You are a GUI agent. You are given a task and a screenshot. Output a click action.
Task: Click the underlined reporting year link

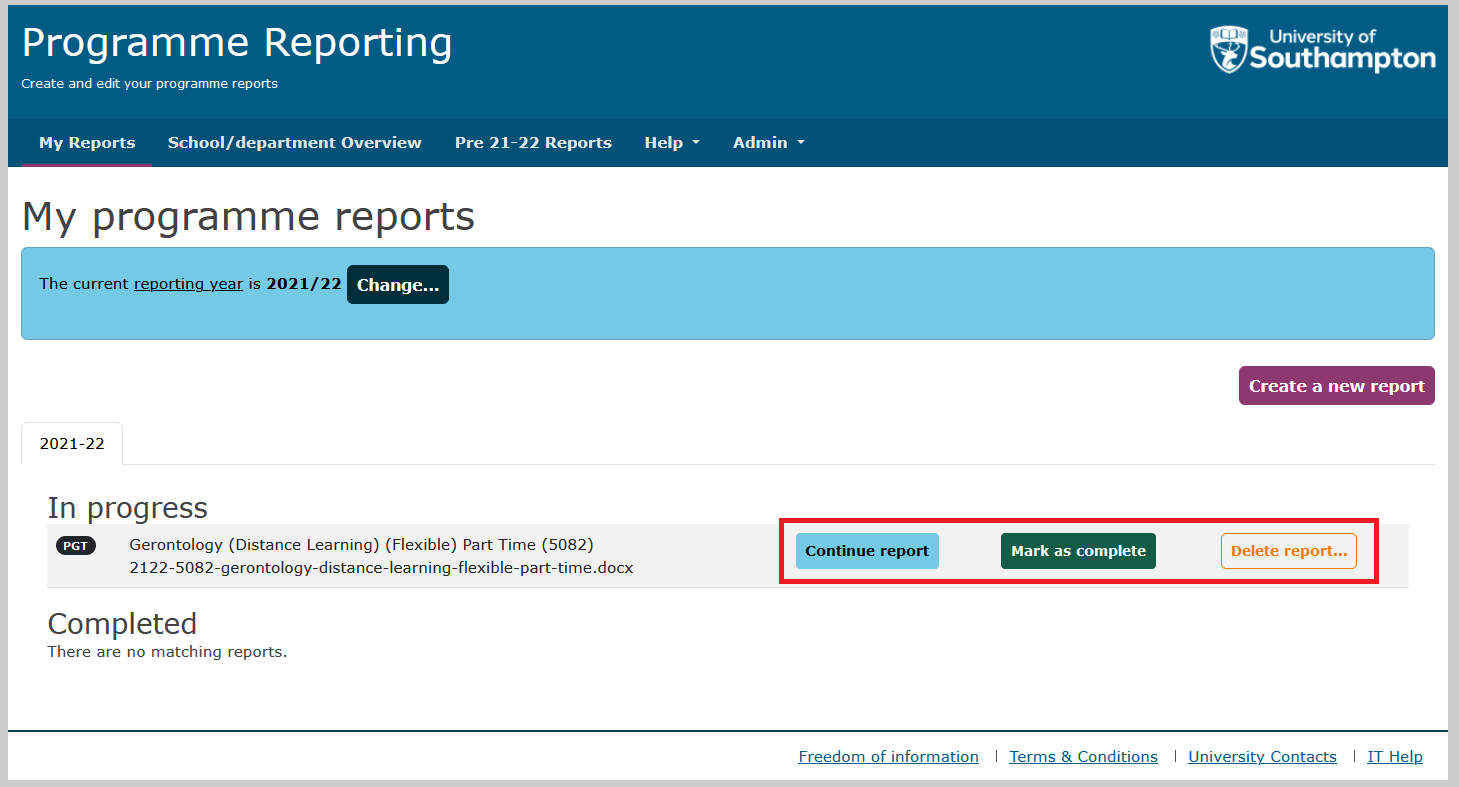[x=188, y=284]
